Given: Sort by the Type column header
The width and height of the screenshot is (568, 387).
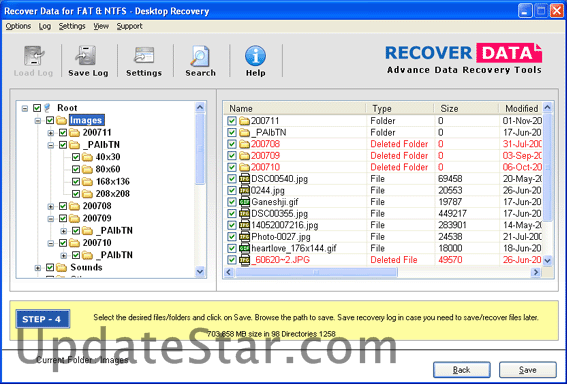Looking at the screenshot, I should point(400,108).
